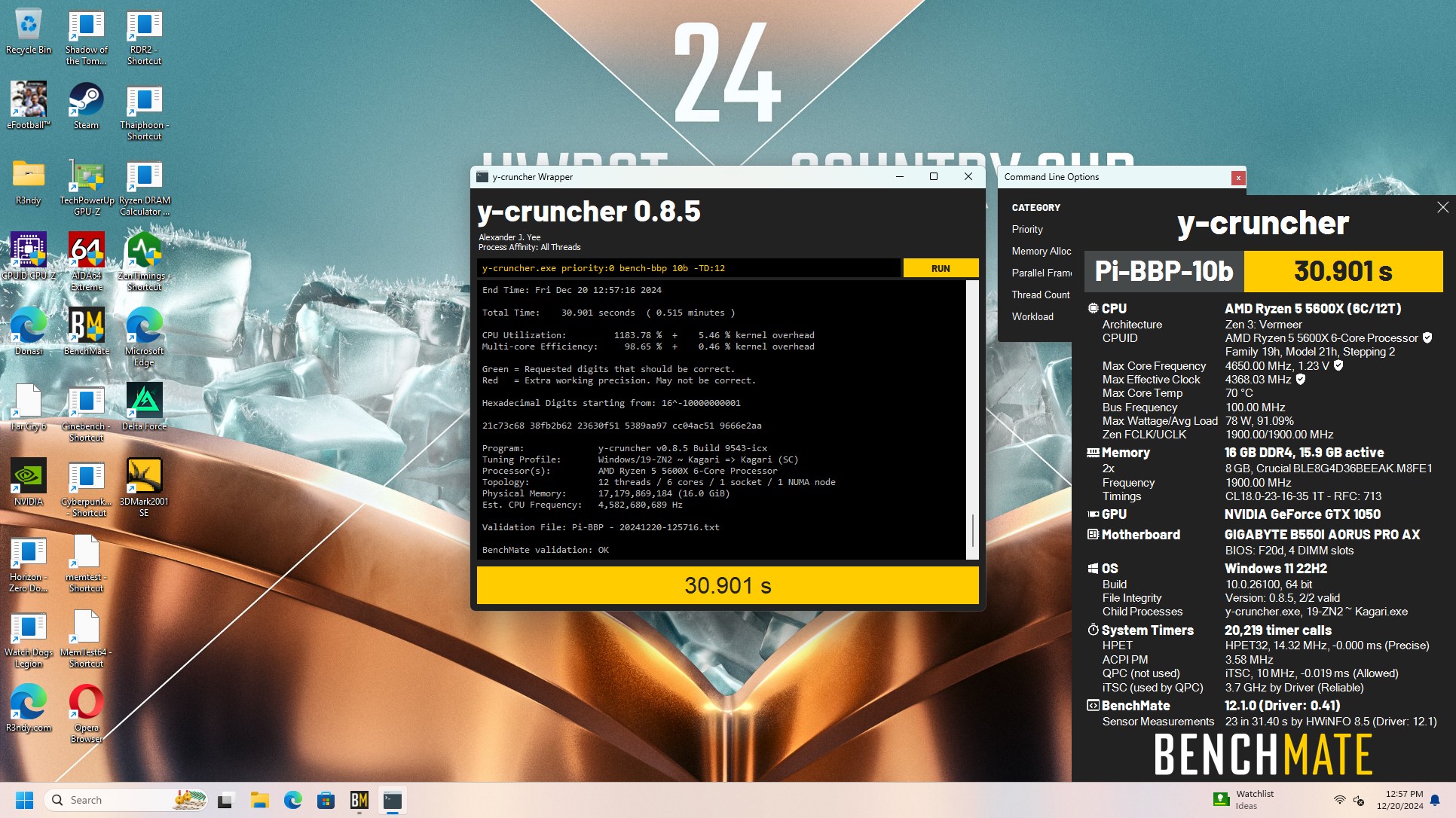Close the BenchMate result overlay
Image resolution: width=1456 pixels, height=818 pixels.
pos(1442,207)
